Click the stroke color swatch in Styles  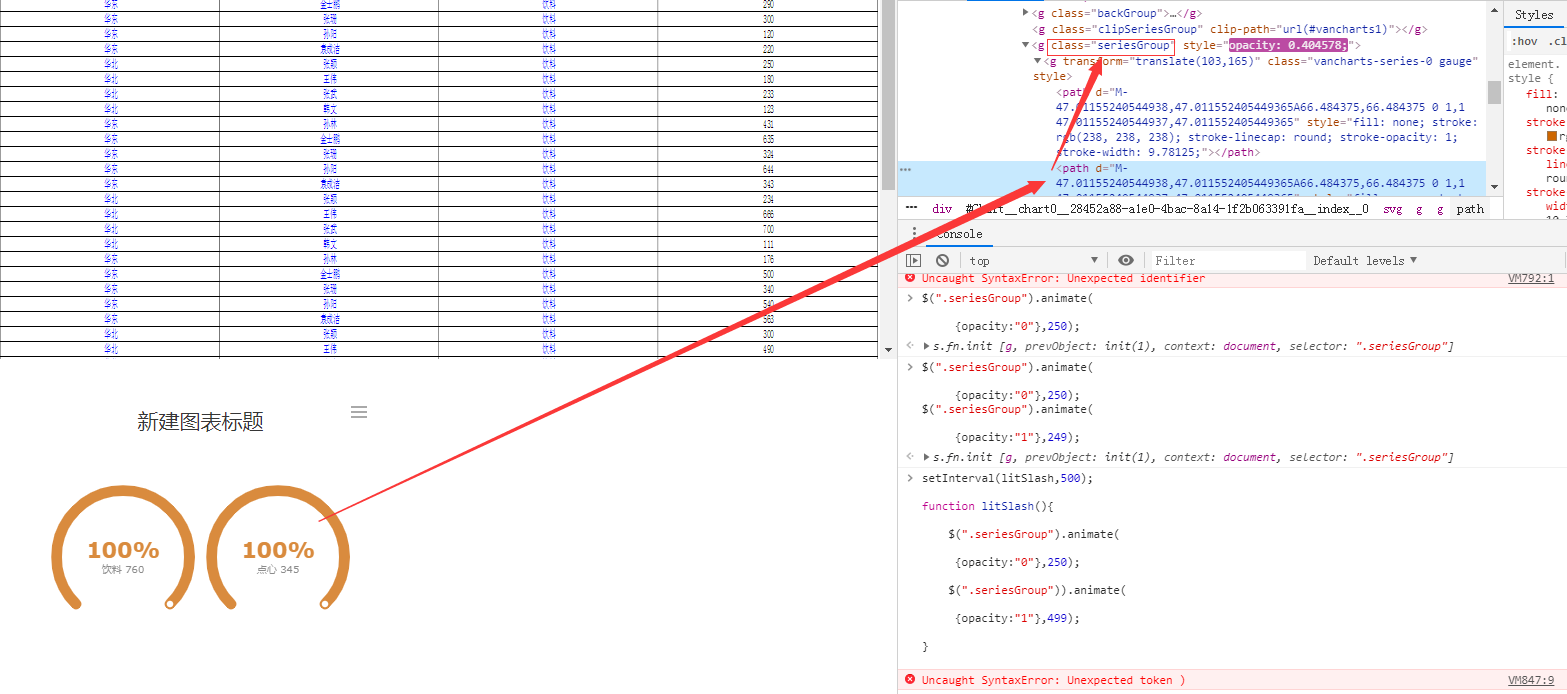pyautogui.click(x=1552, y=135)
